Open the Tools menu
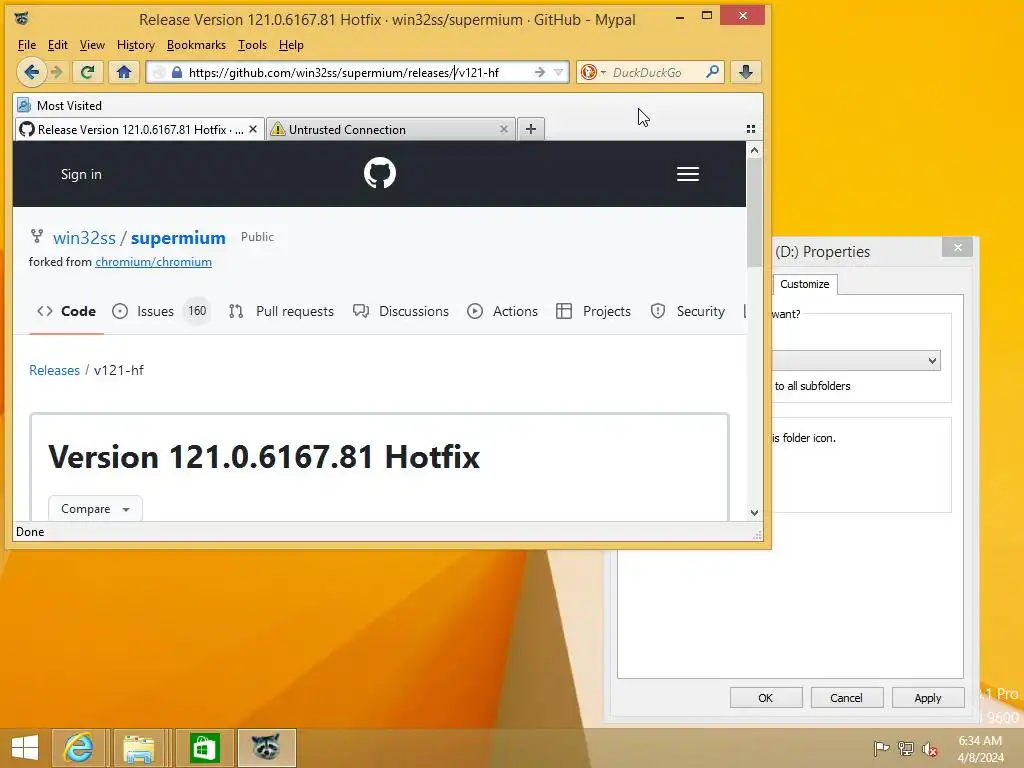Screen dimensions: 1024x768 (252, 45)
